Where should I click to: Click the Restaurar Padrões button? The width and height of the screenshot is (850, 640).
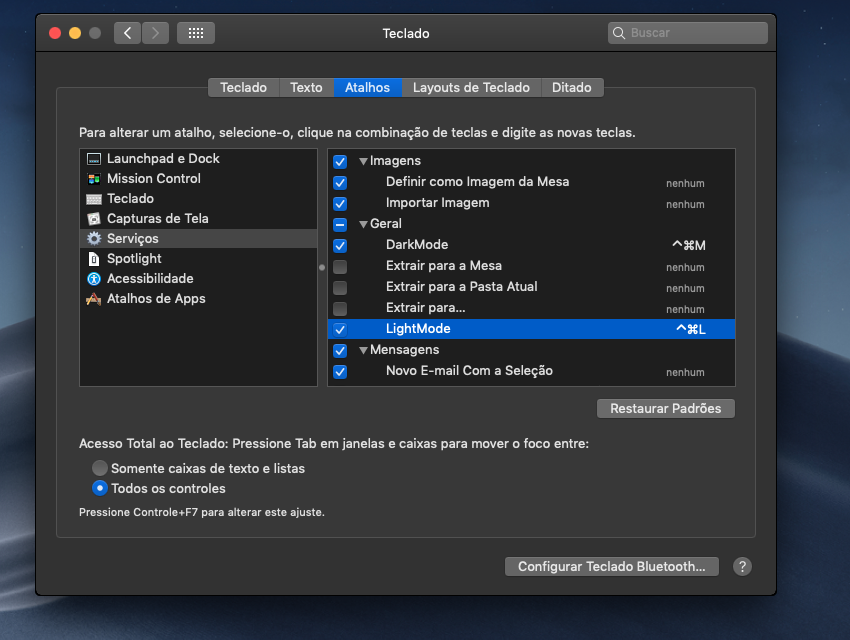tap(666, 409)
